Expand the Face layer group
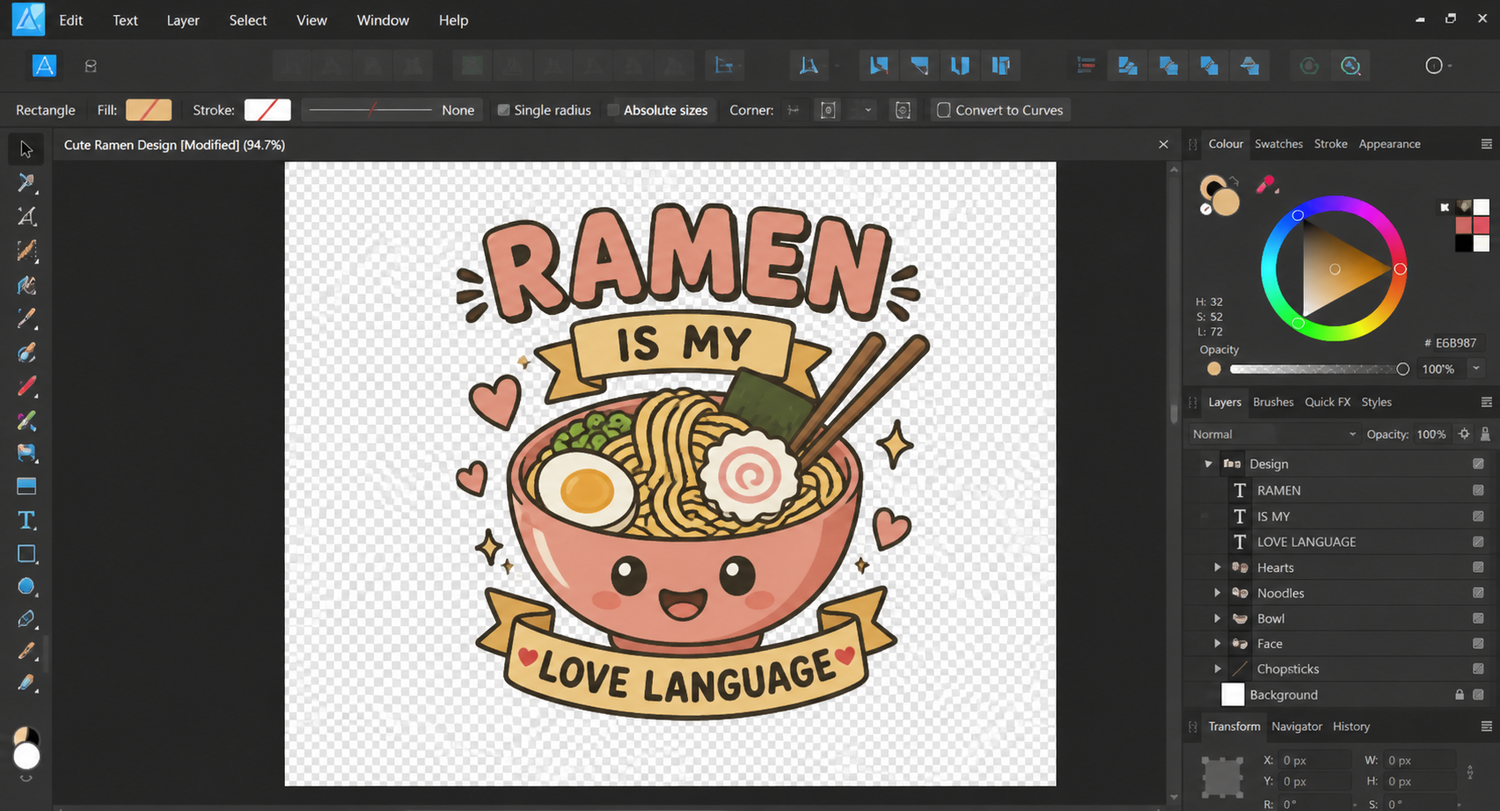Viewport: 1500px width, 811px height. (1217, 644)
